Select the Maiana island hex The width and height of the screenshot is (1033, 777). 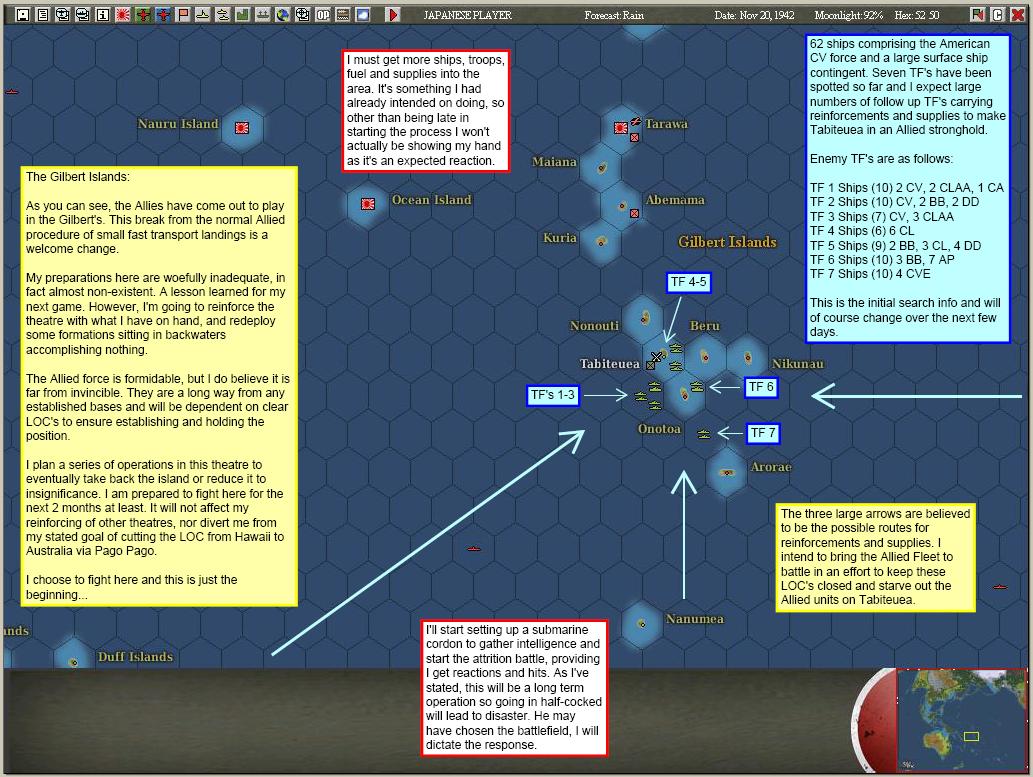[601, 169]
